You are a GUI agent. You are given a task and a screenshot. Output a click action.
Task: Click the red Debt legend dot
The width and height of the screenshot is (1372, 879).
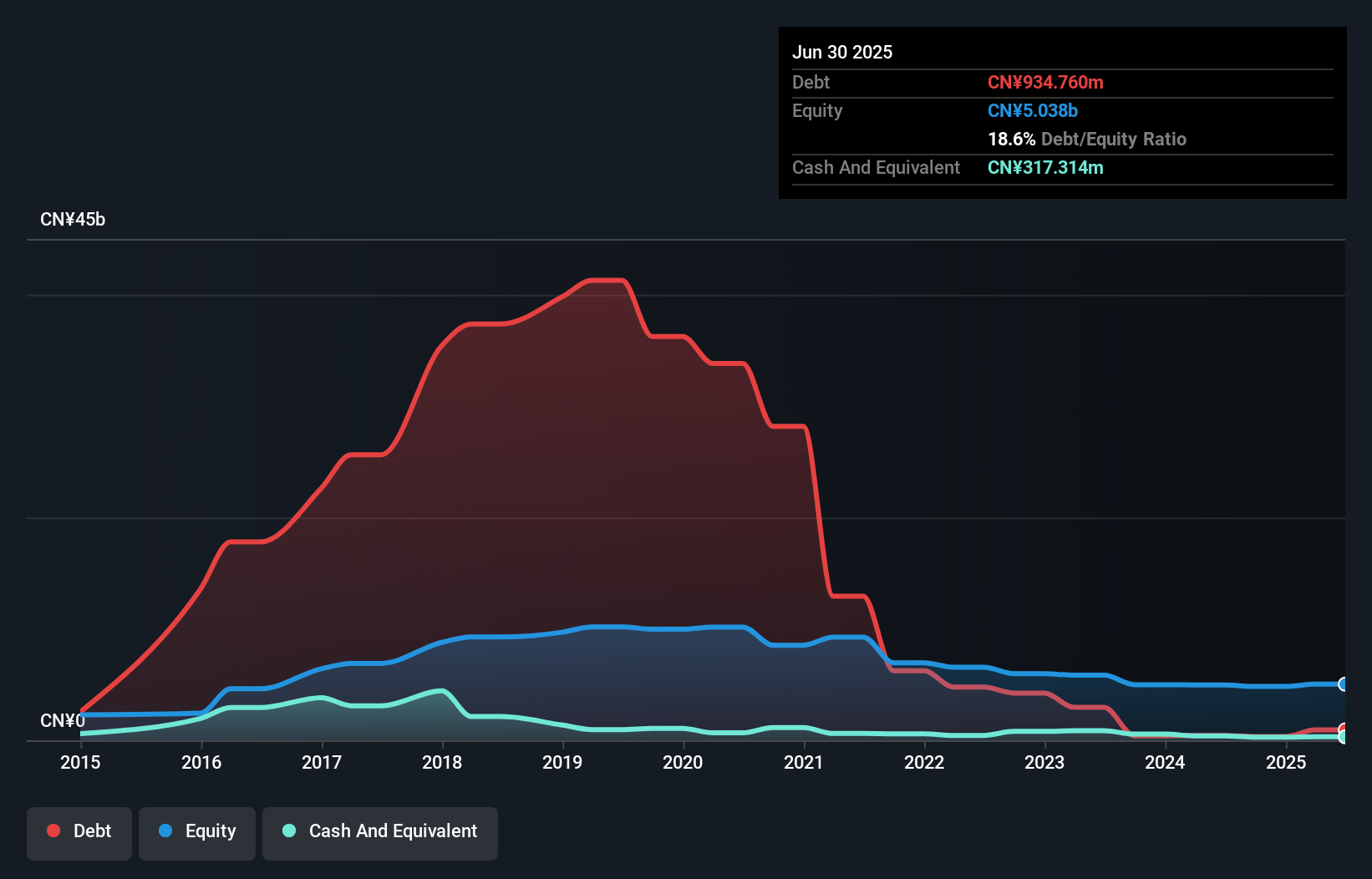tap(53, 831)
